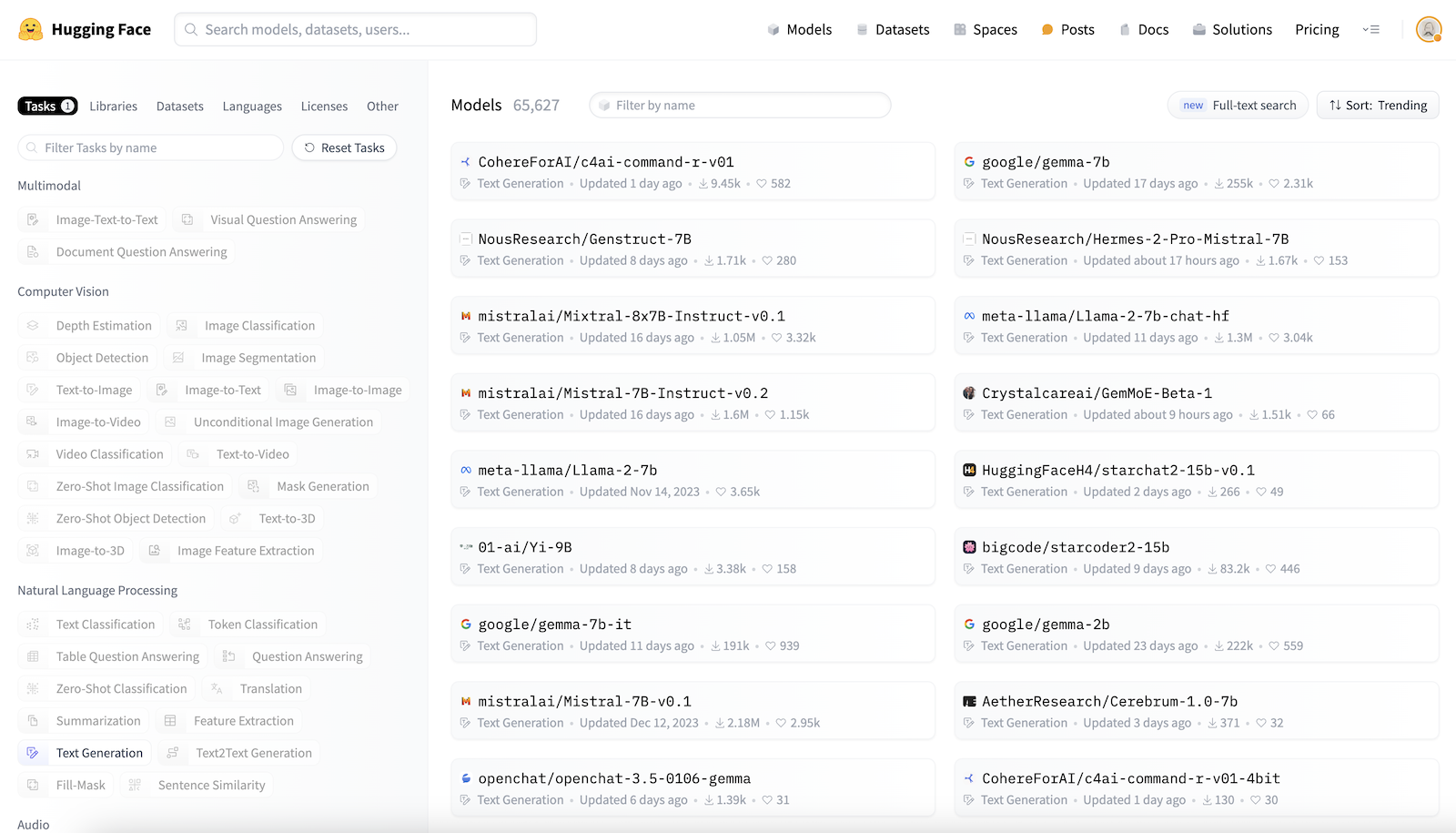Open the mistralai/Mixtral-8x7B-Instruct-v0.1 model card
The height and width of the screenshot is (833, 1456).
632,316
